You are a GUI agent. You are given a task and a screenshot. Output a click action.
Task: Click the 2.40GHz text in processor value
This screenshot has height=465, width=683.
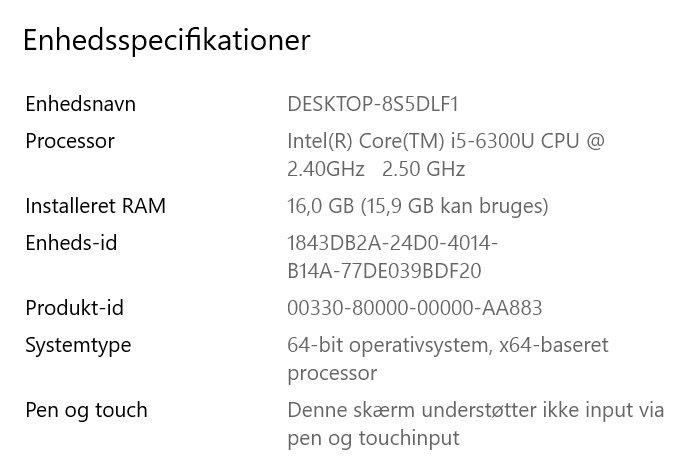tap(326, 169)
